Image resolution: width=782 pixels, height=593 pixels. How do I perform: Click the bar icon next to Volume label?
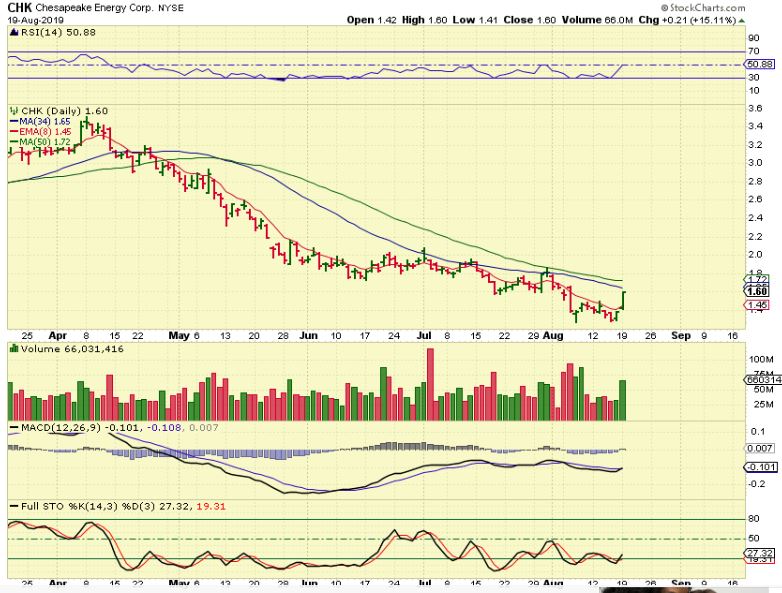click(14, 349)
